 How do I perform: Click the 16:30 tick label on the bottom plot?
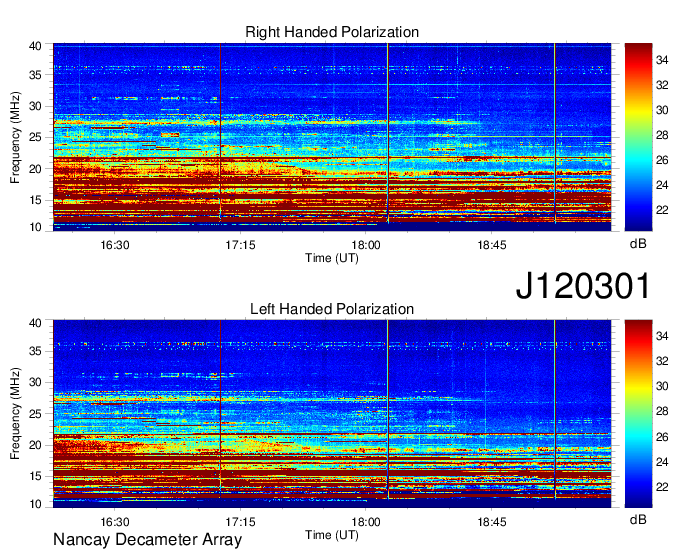[x=114, y=522]
